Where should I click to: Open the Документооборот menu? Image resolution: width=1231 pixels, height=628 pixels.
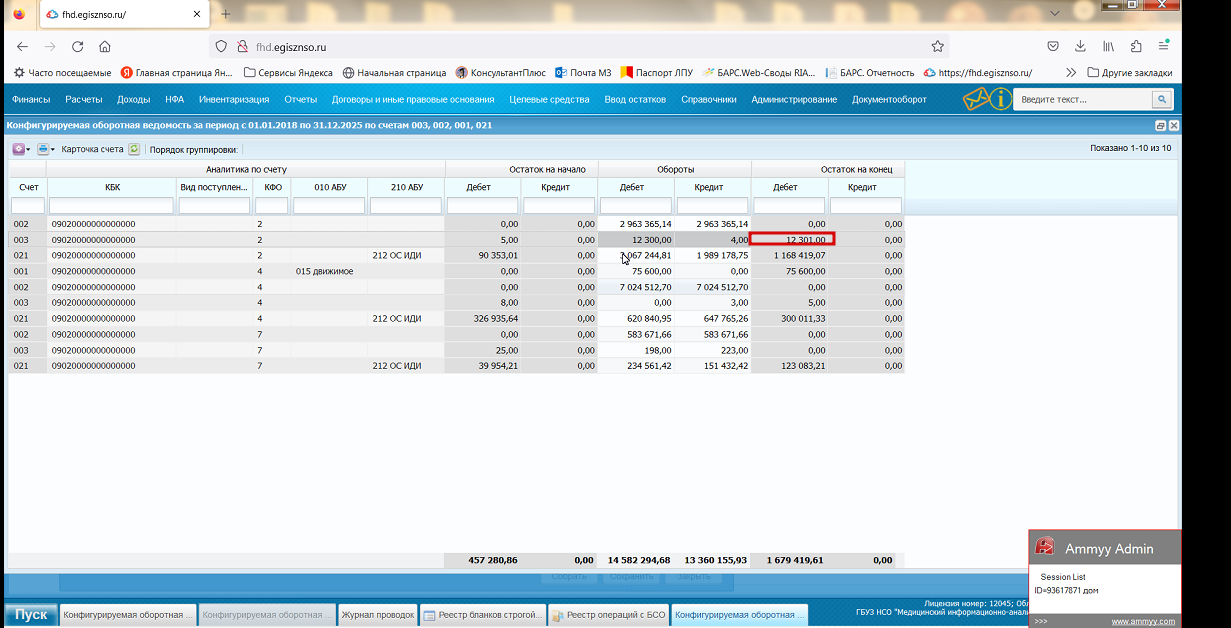889,100
